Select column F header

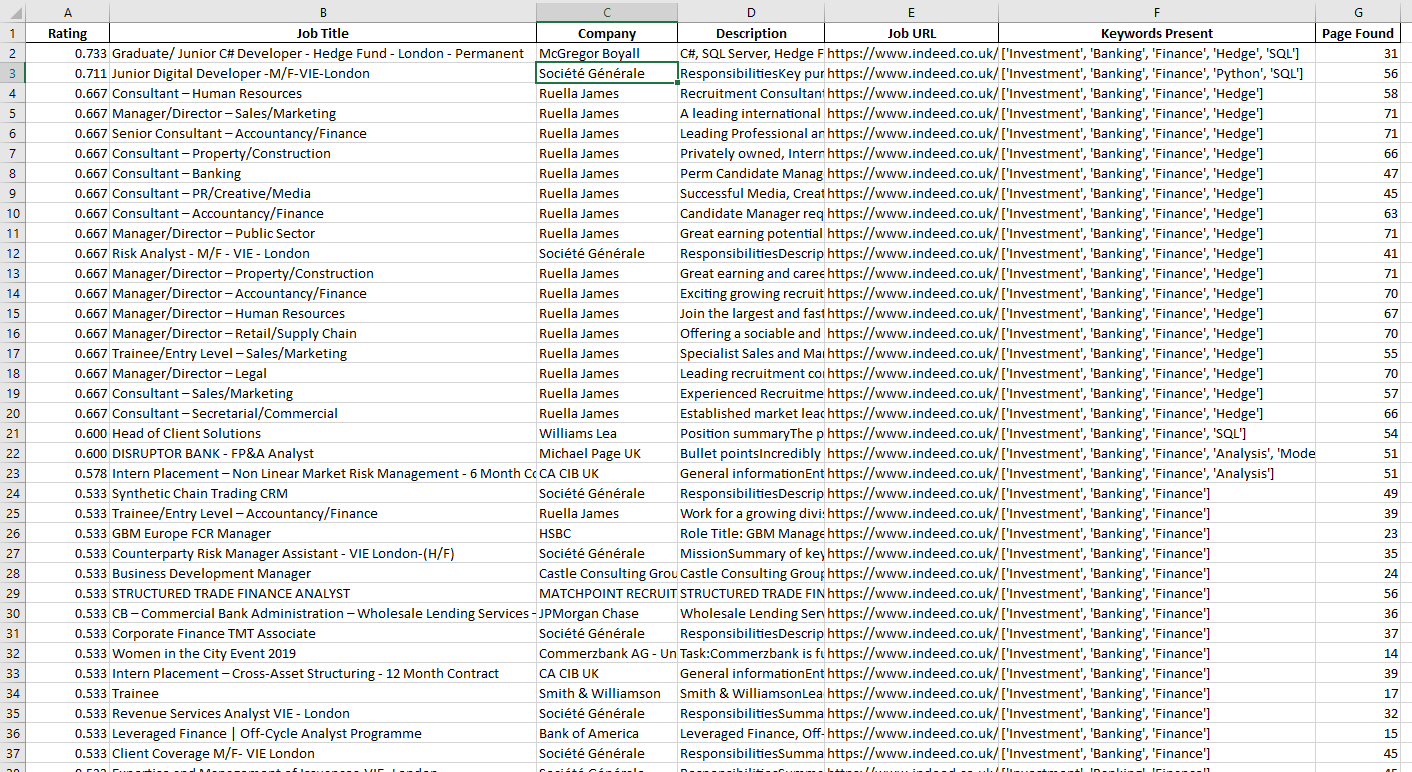1157,11
